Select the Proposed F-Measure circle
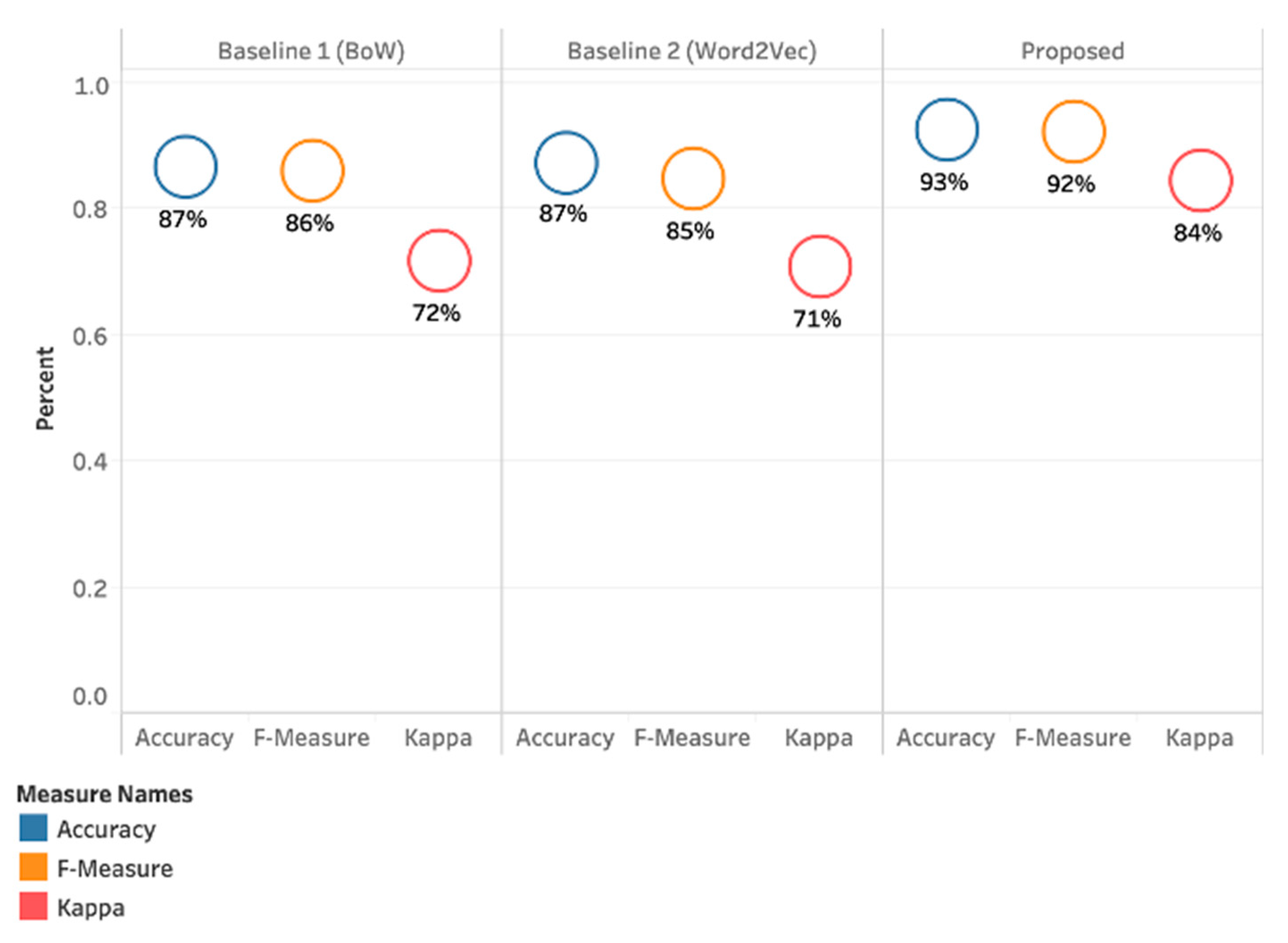Screen dimensions: 1288x943 [x=1074, y=132]
